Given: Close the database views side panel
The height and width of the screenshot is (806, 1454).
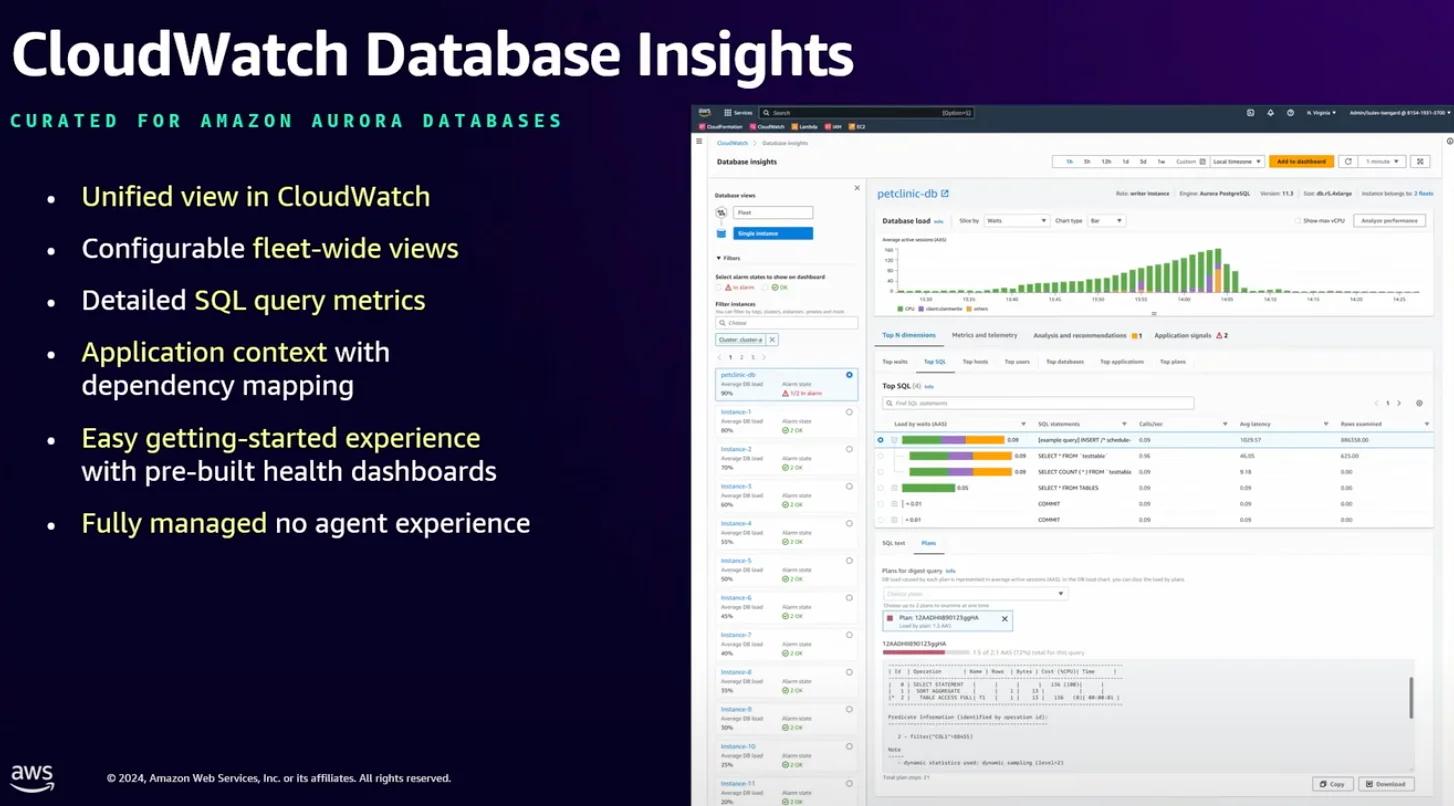Looking at the screenshot, I should point(856,188).
